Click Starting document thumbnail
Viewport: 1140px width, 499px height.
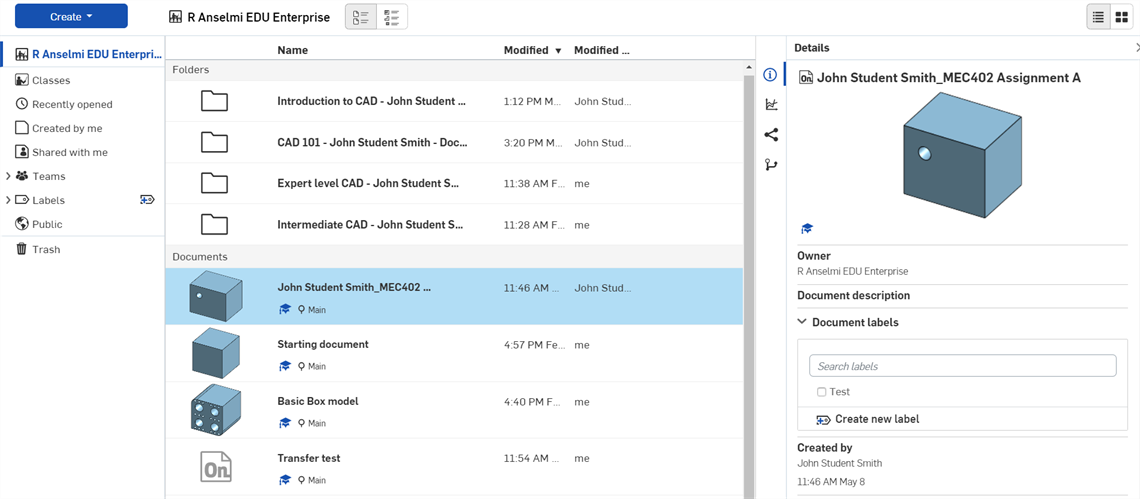(215, 353)
